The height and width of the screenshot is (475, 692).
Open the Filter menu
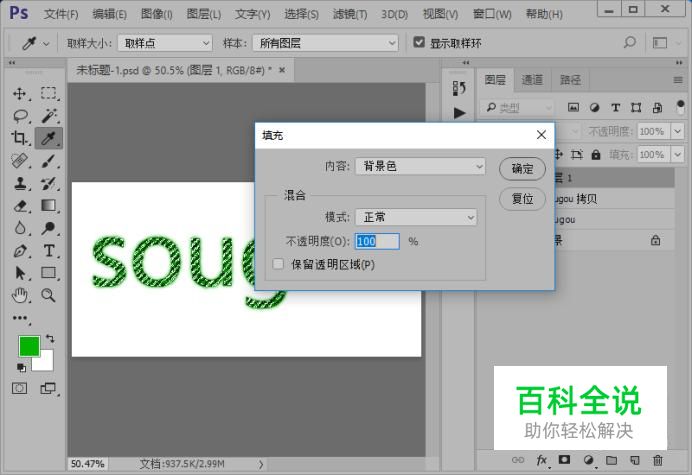point(350,14)
